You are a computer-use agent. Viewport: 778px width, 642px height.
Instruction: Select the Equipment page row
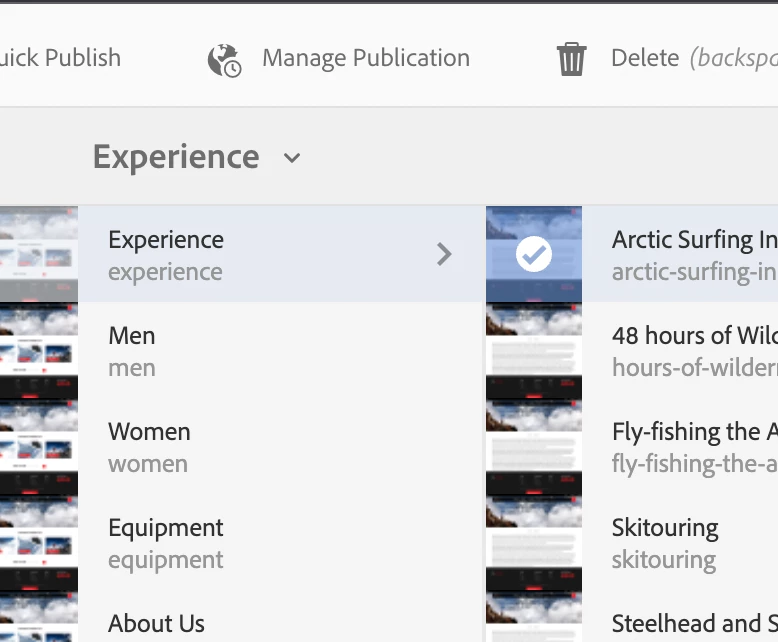[280, 543]
